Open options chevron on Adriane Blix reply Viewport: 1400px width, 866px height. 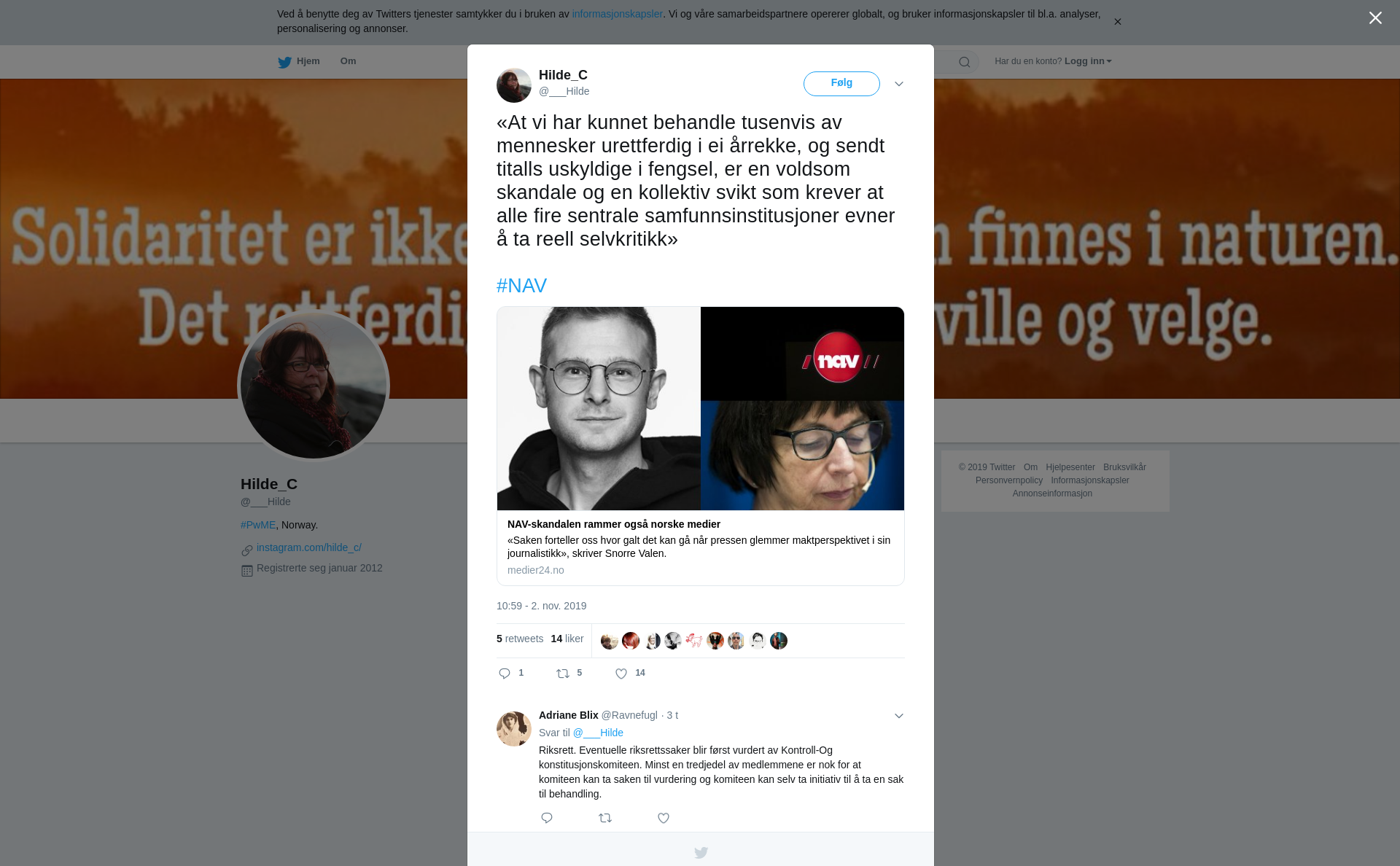pos(899,716)
